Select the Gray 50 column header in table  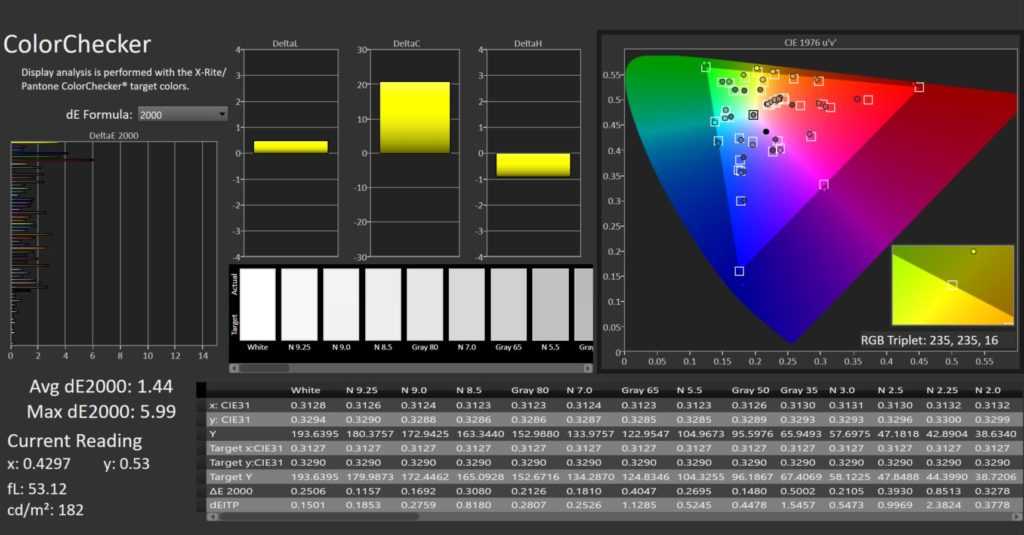(x=750, y=389)
